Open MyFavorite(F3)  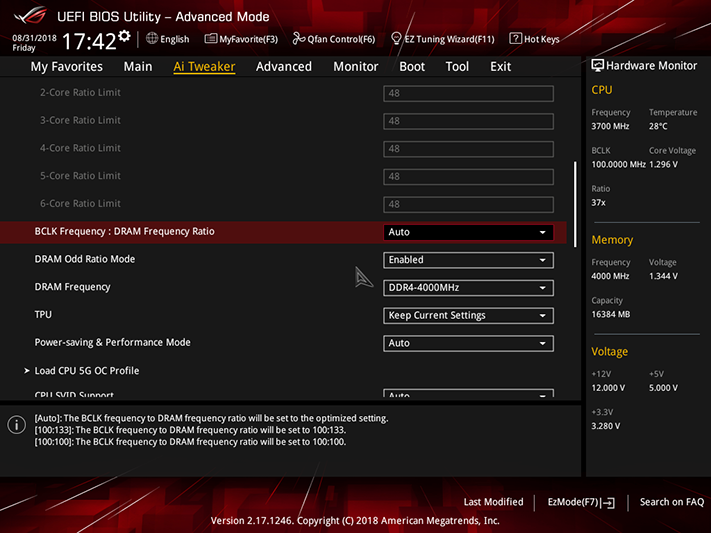(x=241, y=39)
